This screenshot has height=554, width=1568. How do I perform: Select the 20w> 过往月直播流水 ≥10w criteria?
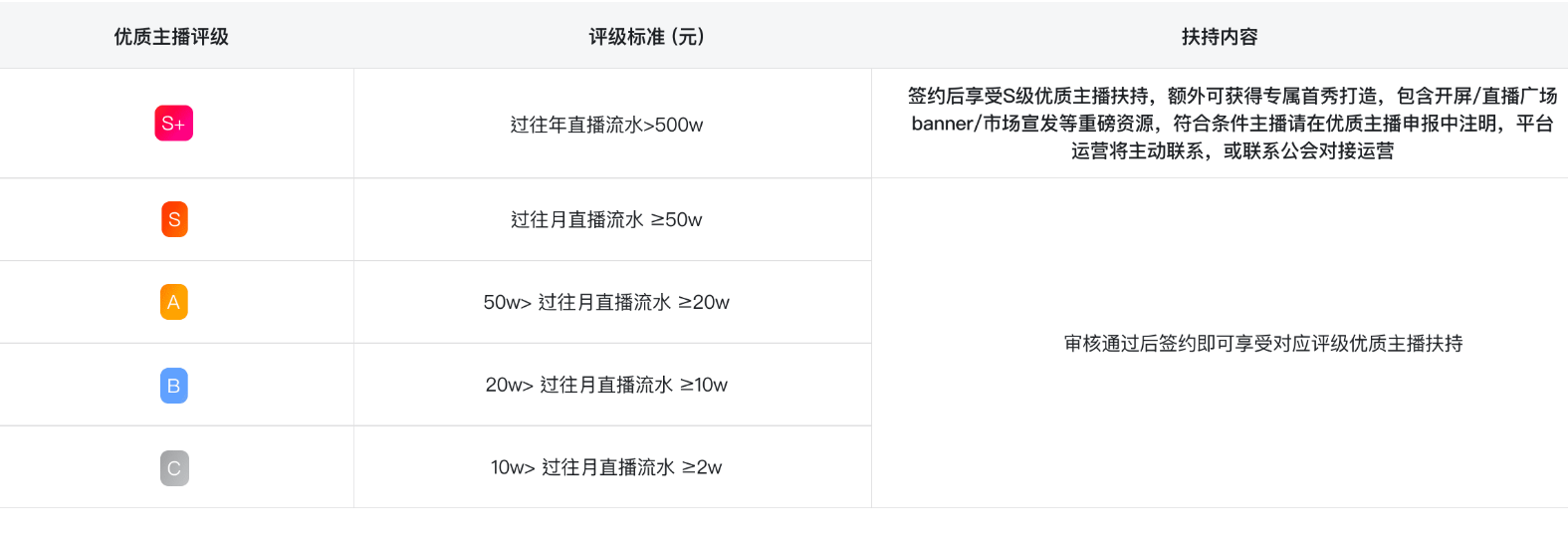(606, 385)
